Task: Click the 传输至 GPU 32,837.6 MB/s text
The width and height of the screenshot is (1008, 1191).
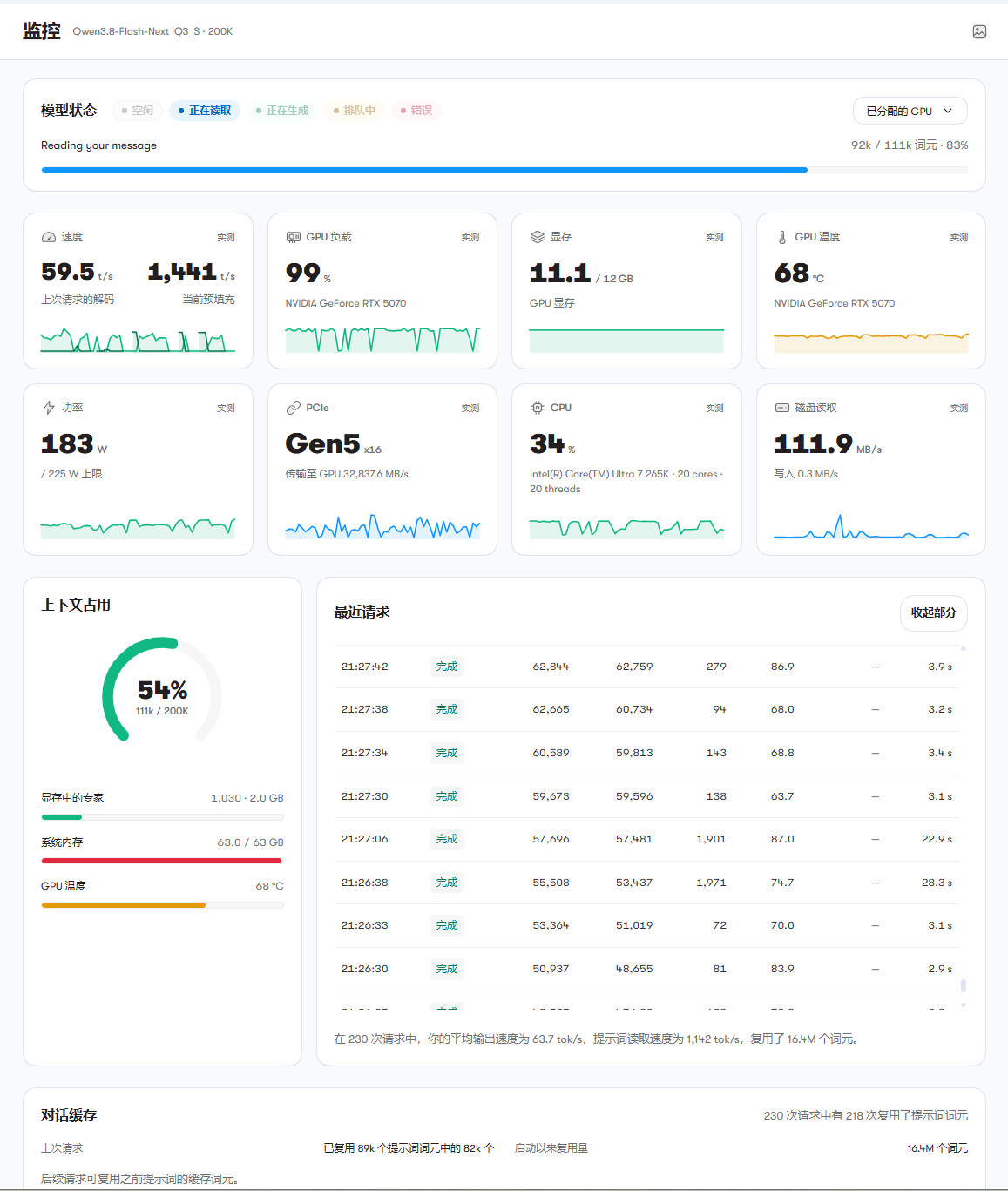Action: 347,474
